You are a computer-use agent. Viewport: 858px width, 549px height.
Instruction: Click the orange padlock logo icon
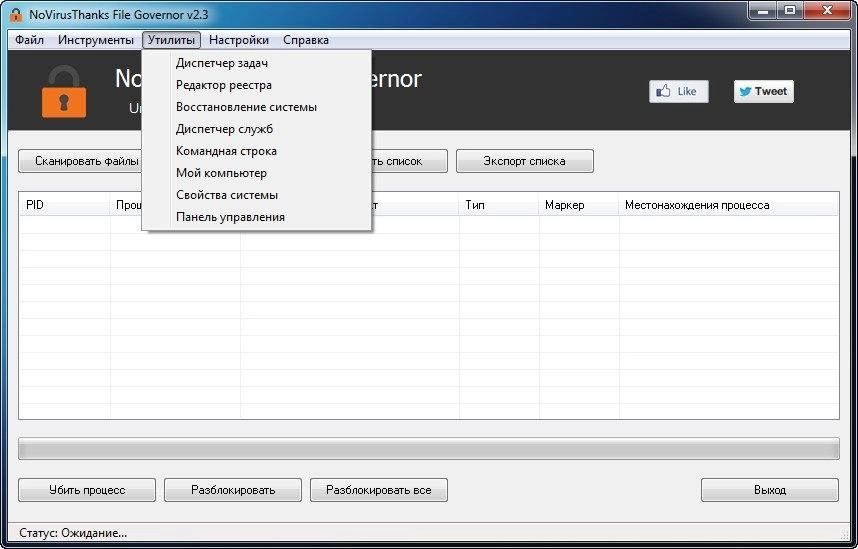click(x=64, y=91)
